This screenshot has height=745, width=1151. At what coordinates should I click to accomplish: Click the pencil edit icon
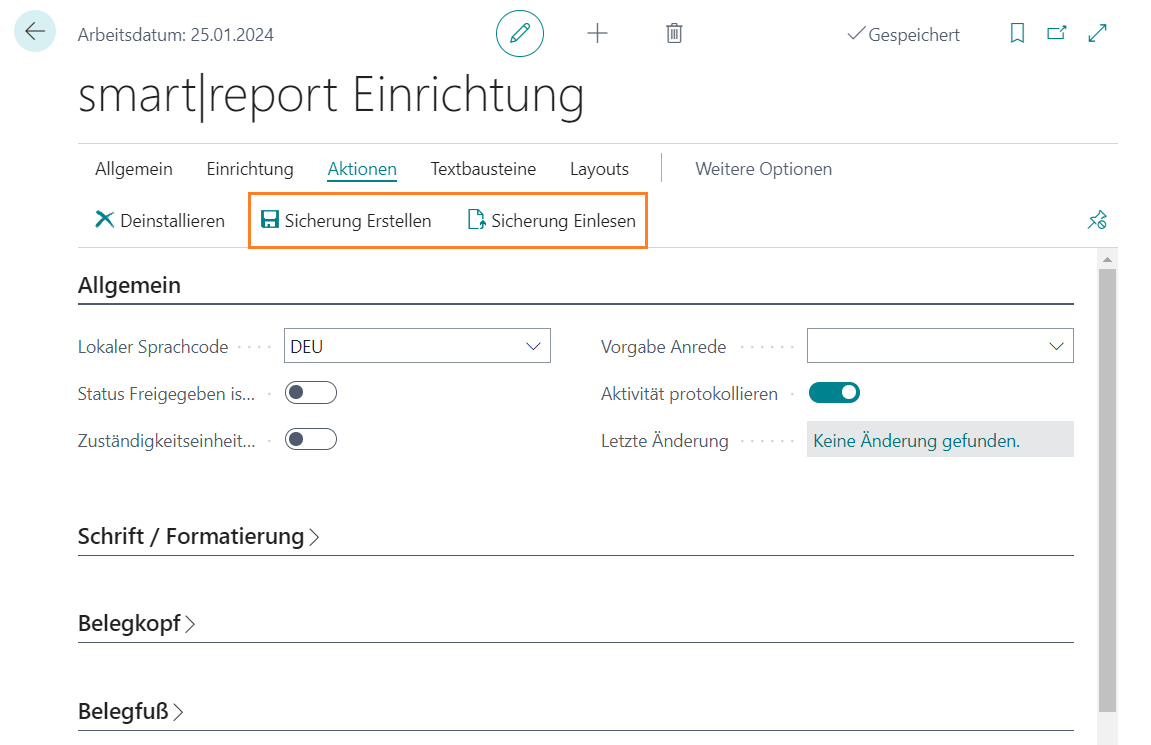pos(520,34)
